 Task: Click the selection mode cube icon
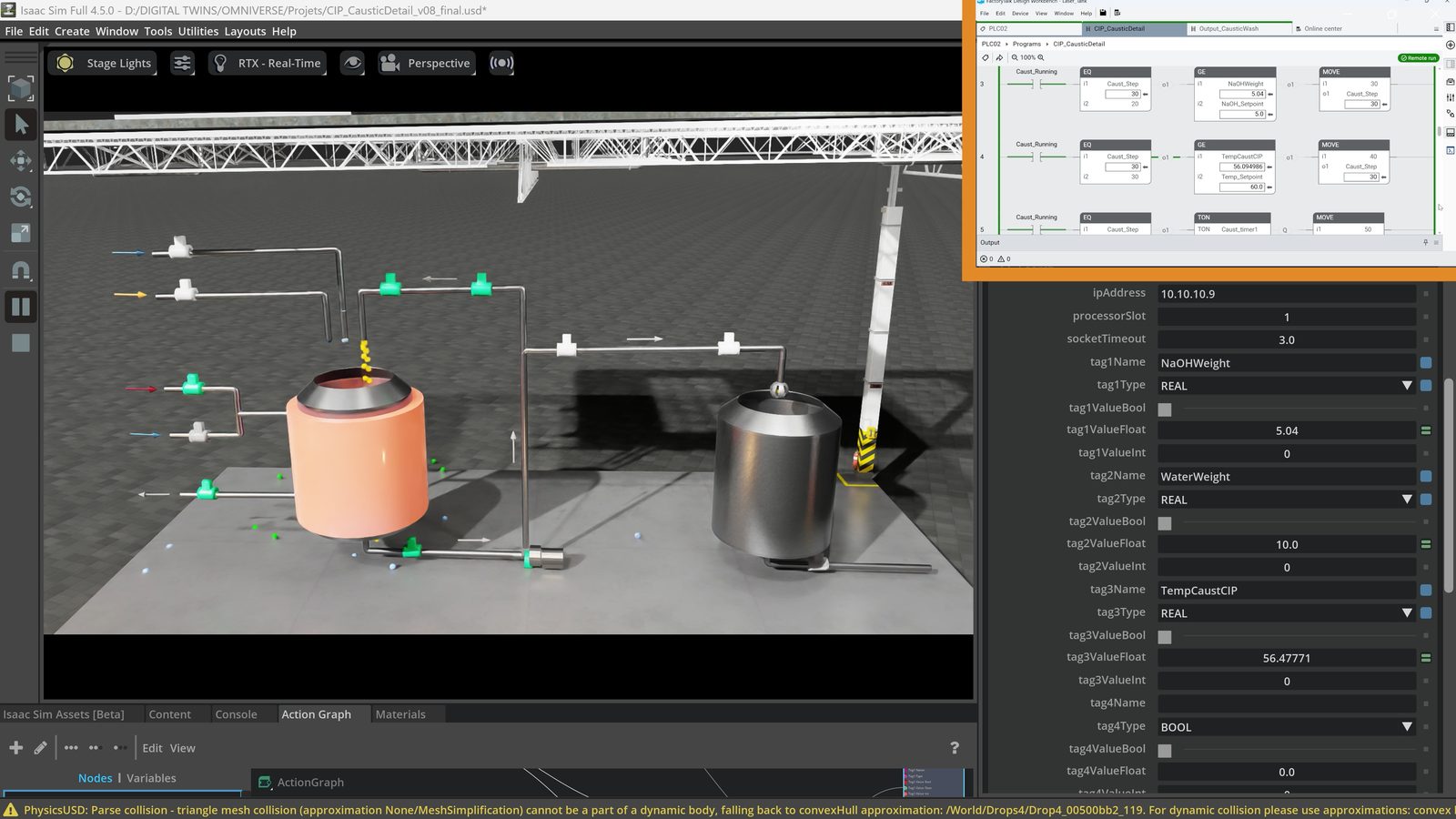click(x=21, y=87)
